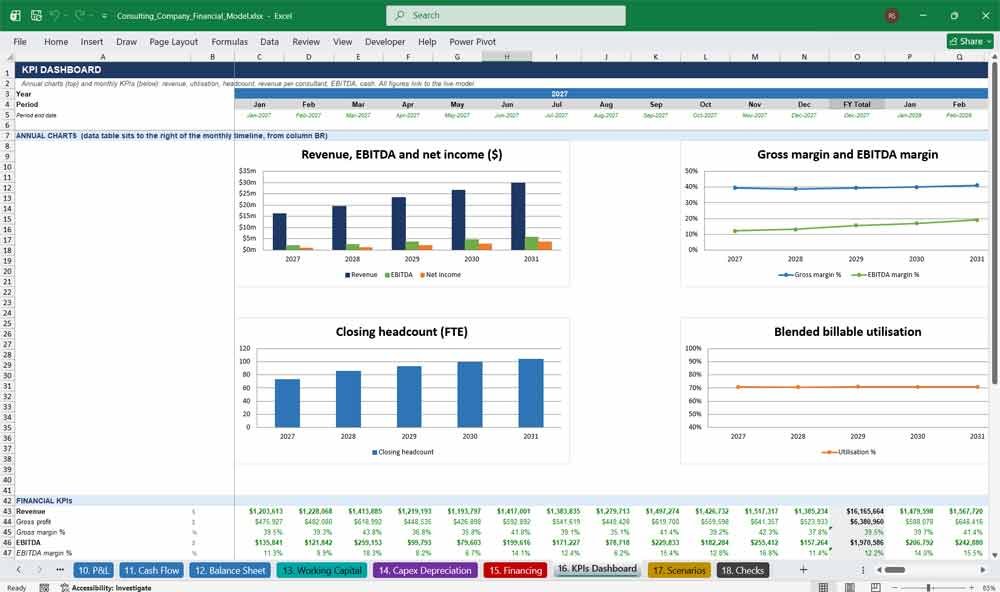Switch to the '17. Scenarios' sheet tab

point(680,570)
